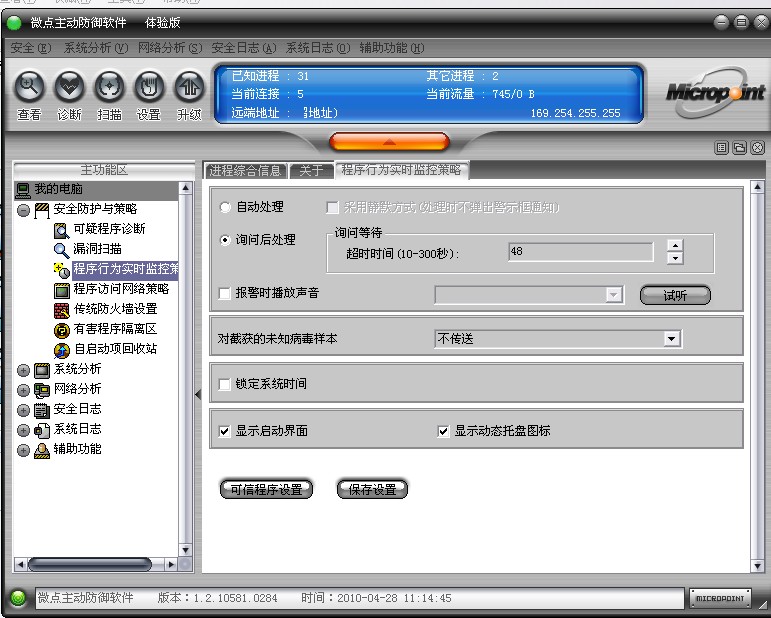Uncheck 显示动态托盘图标 checkbox
The width and height of the screenshot is (771, 618).
(x=443, y=431)
